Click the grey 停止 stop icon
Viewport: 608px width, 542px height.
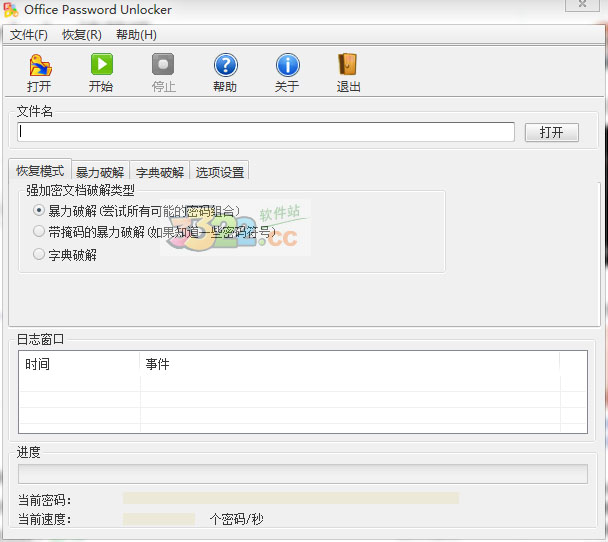click(163, 64)
